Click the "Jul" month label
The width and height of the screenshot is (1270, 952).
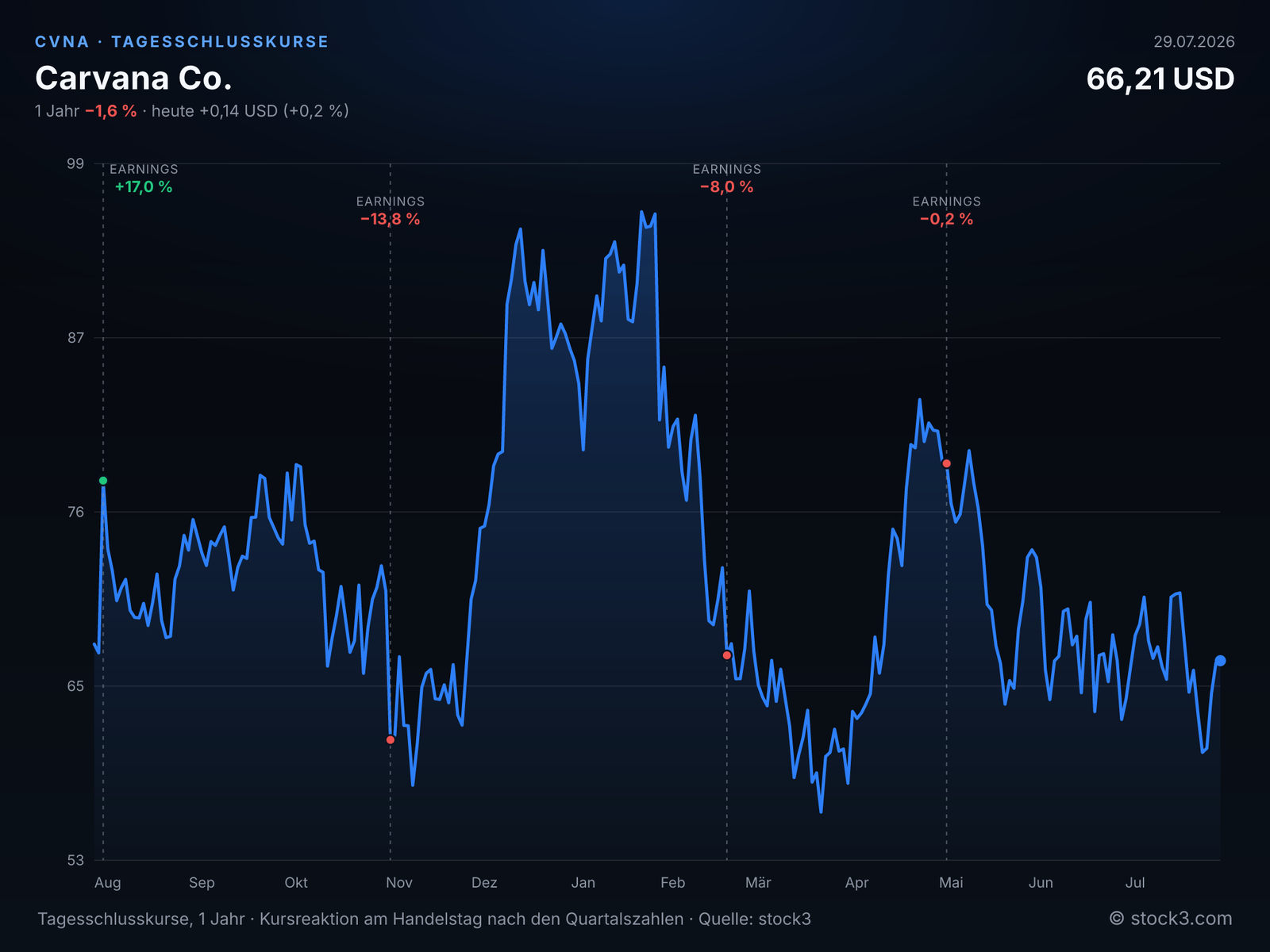(1135, 883)
